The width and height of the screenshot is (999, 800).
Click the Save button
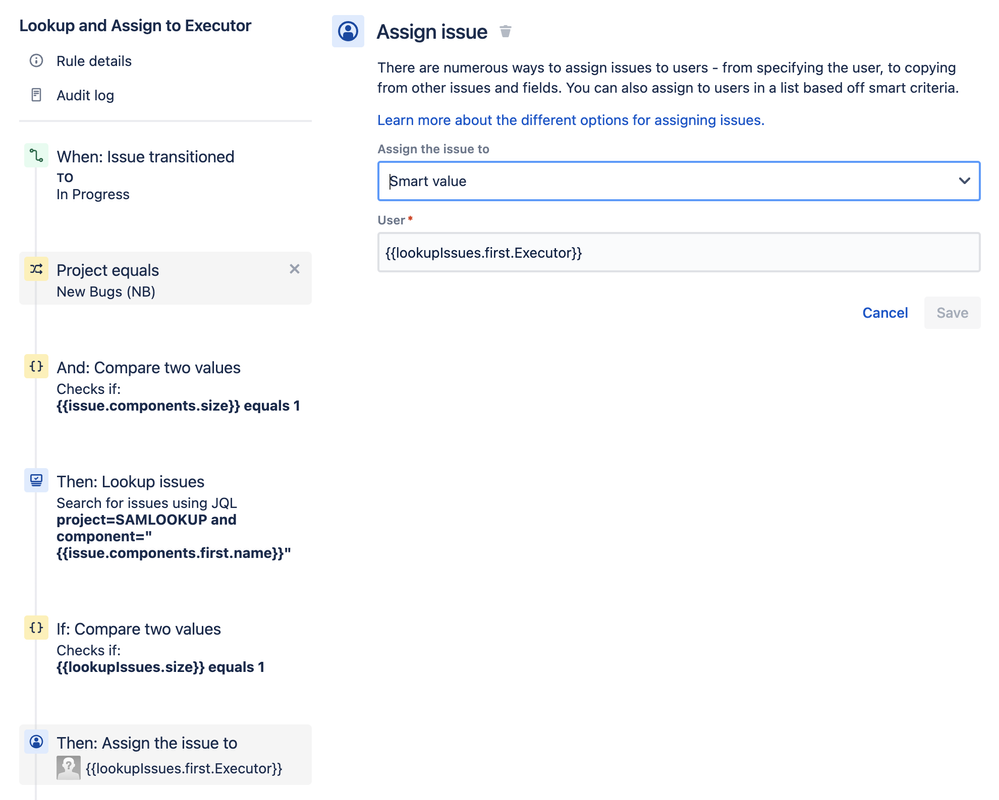point(951,313)
